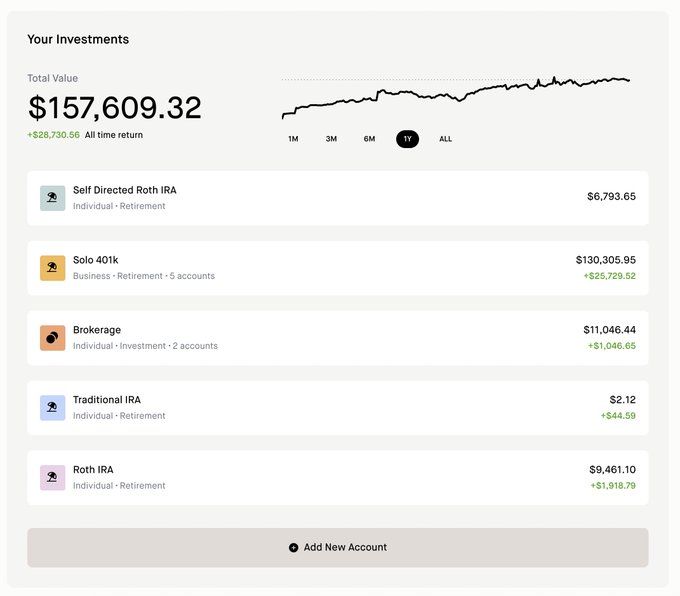Screen dimensions: 680x596
Task: Click the orange Brokerage coins icon
Action: [52, 338]
